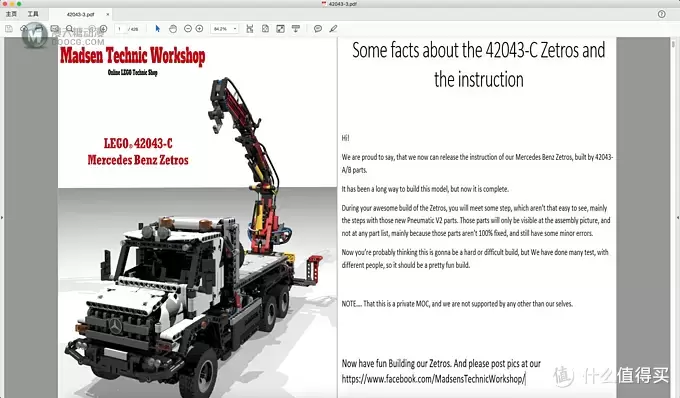Click the 'Hi!' greeting line
The width and height of the screenshot is (680, 398).
[x=345, y=138]
